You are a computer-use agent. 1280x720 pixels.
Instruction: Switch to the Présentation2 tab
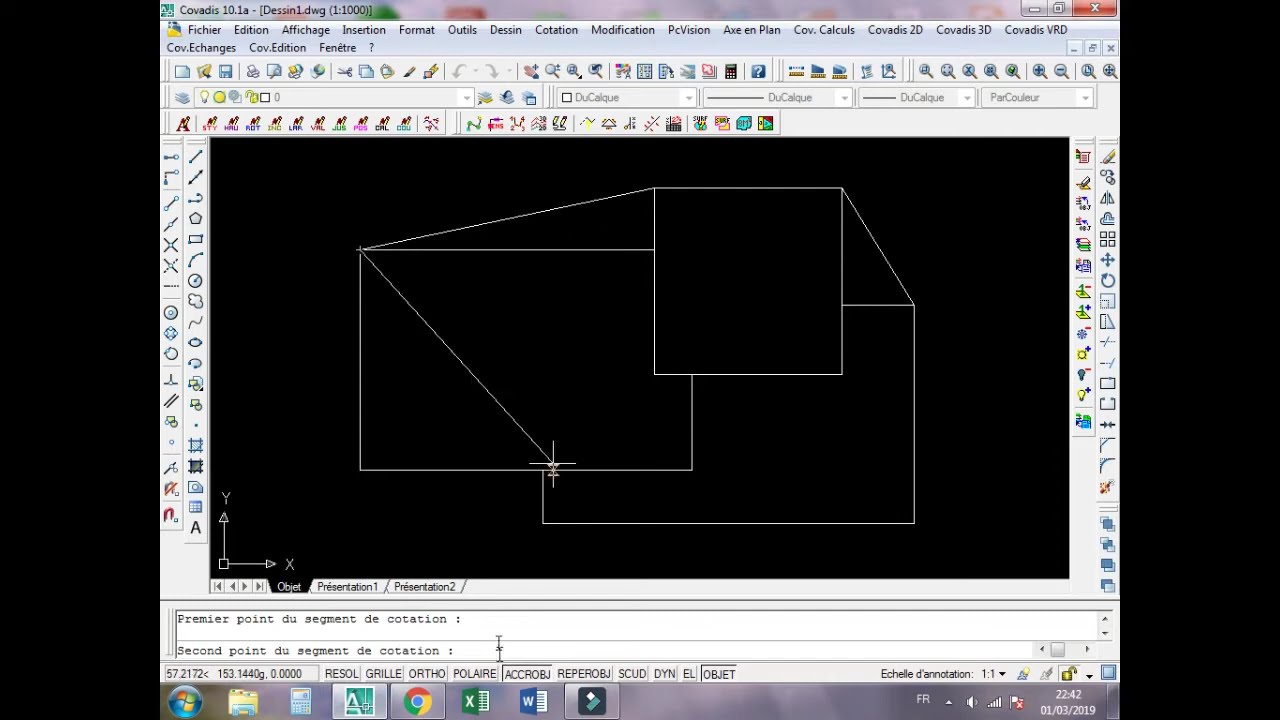pos(424,587)
